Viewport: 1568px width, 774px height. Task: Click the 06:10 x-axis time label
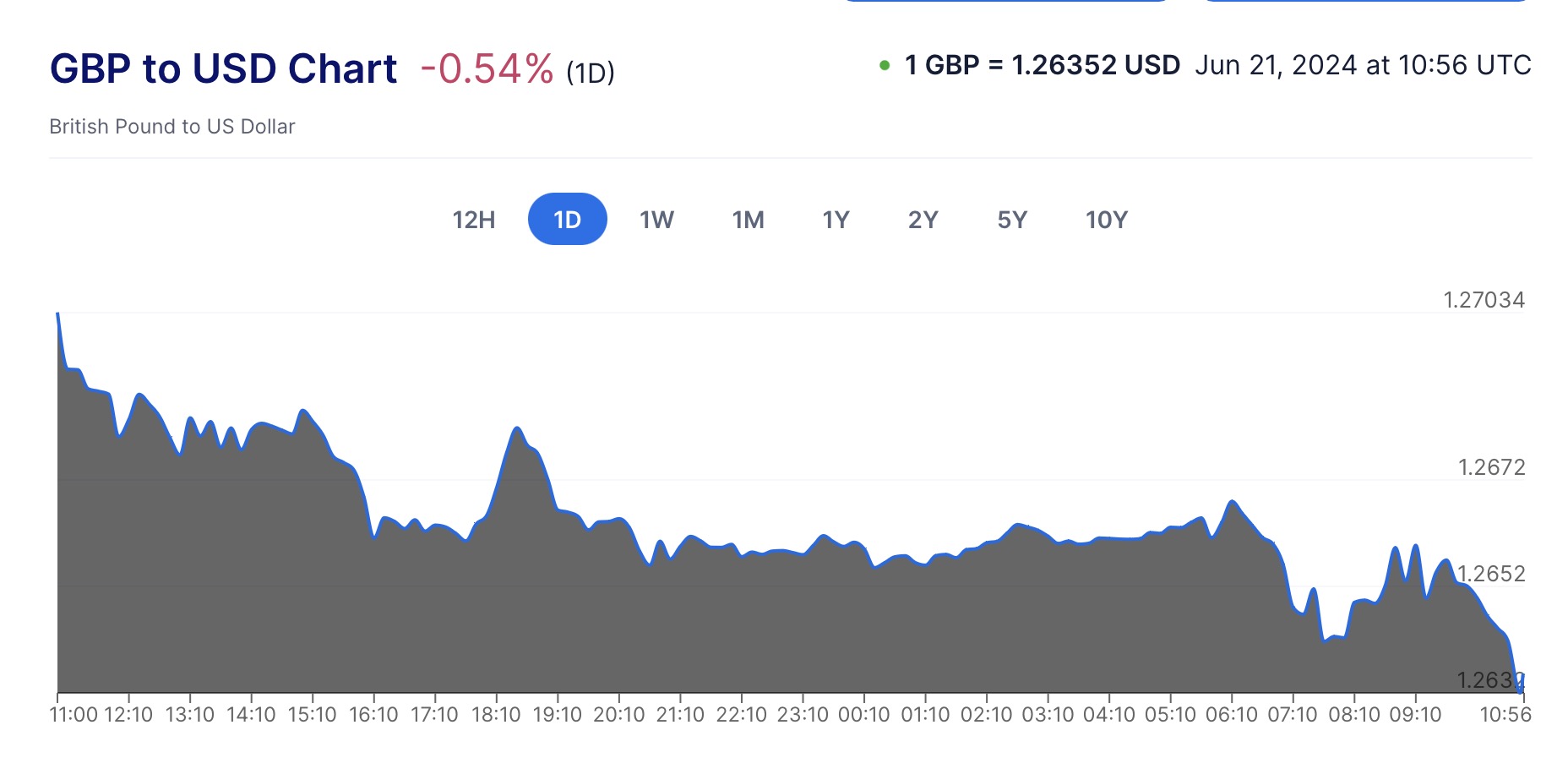(x=1231, y=715)
